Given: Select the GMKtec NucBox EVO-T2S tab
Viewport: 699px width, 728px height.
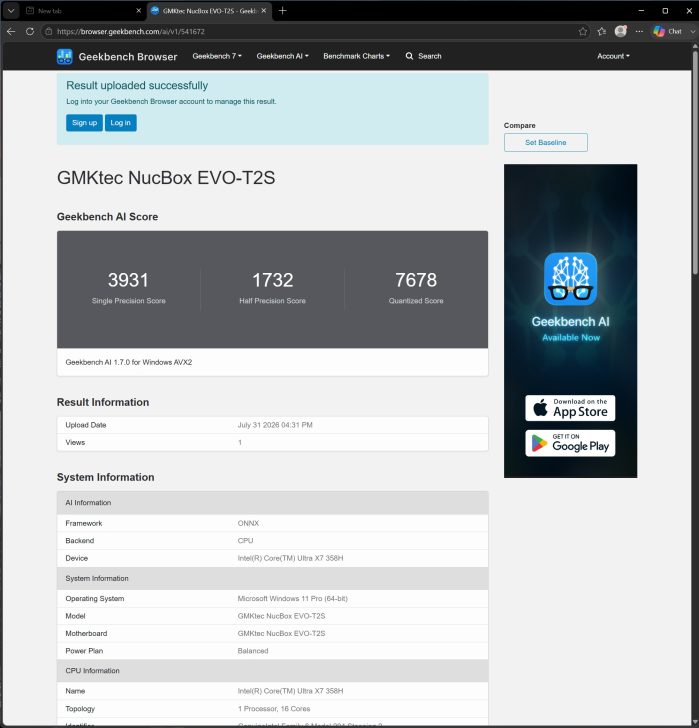Looking at the screenshot, I should coord(209,11).
